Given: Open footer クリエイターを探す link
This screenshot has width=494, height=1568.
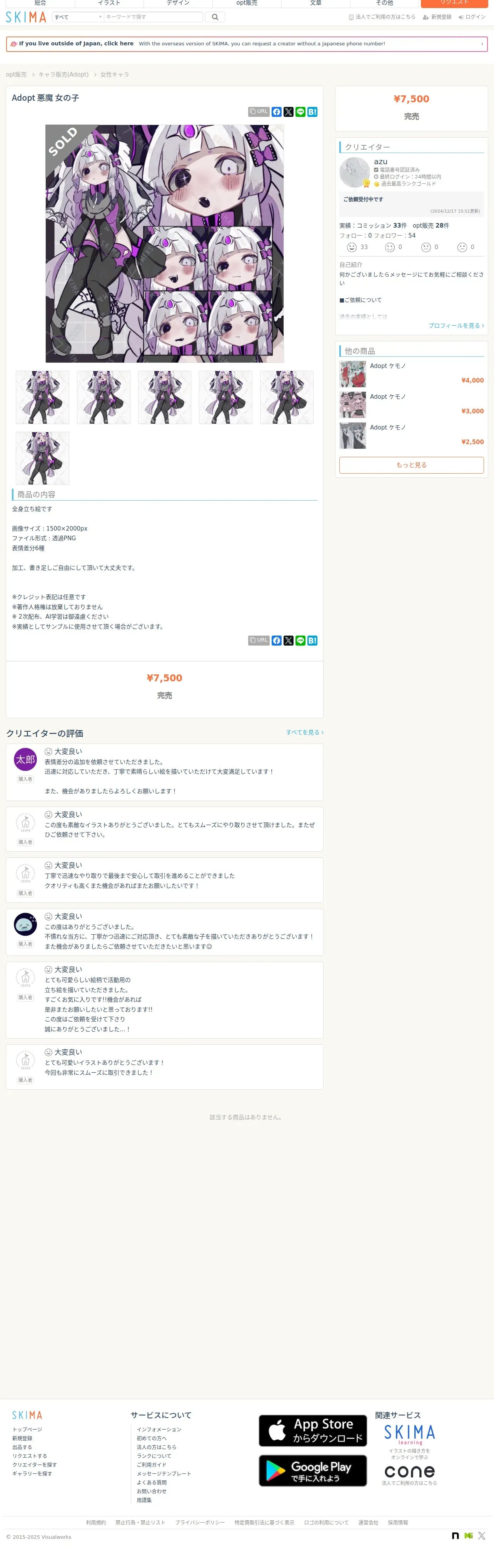Looking at the screenshot, I should point(35,1465).
